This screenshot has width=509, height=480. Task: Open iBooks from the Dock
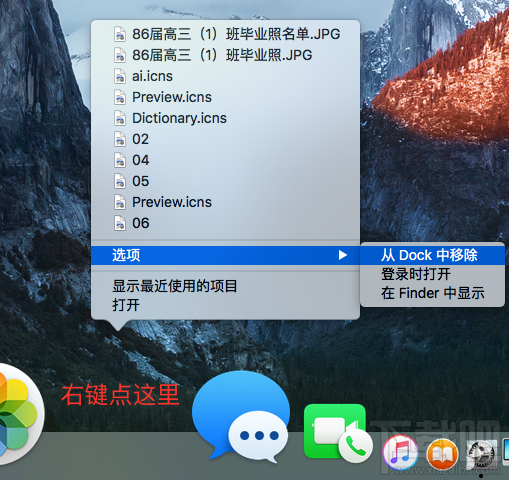[443, 454]
